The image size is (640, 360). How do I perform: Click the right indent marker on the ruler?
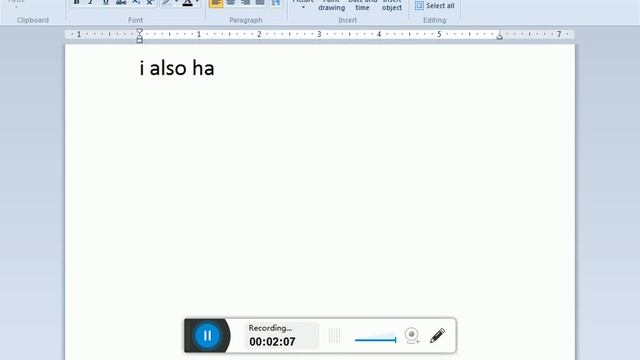point(500,36)
